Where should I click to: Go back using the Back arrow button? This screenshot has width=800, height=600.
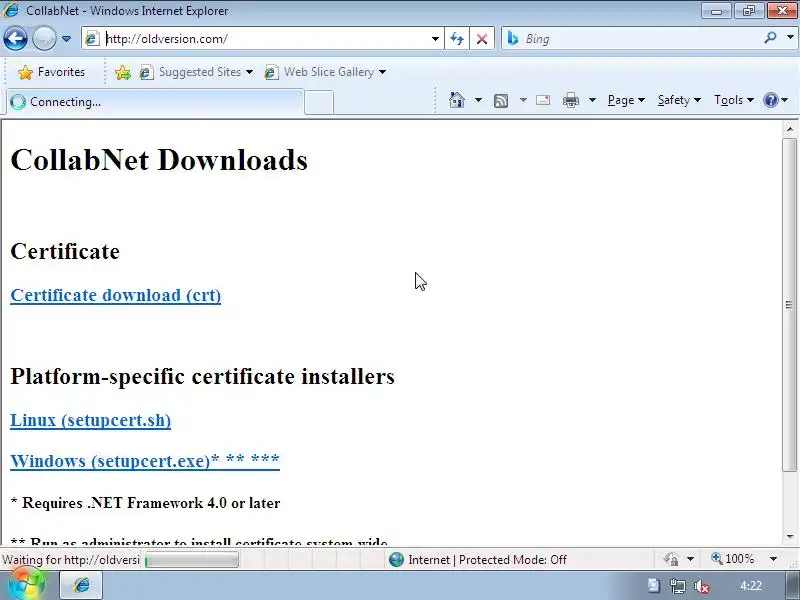pyautogui.click(x=15, y=39)
